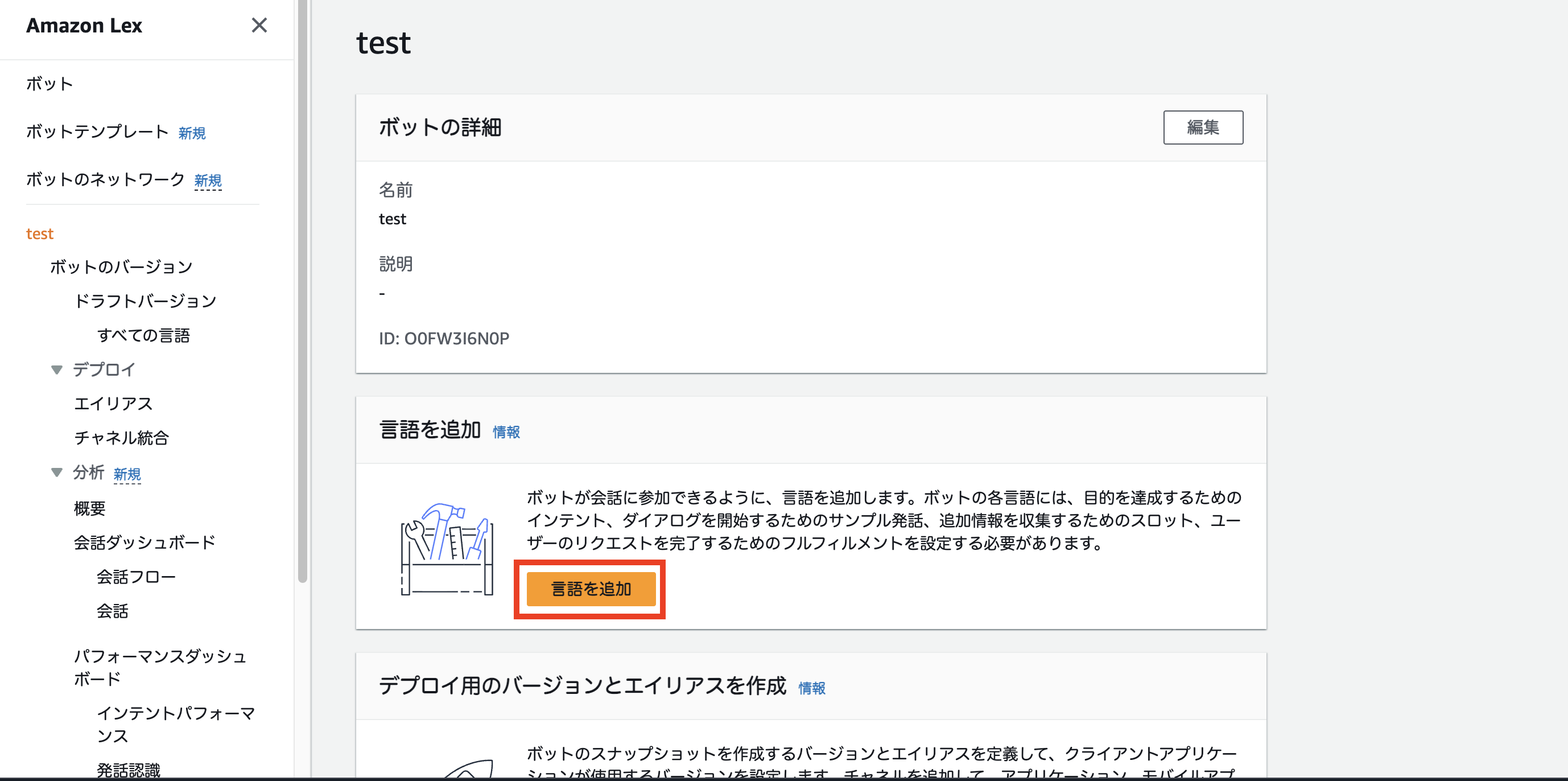
Task: Expand ボットのバージョン in the sidebar
Action: coord(121,266)
